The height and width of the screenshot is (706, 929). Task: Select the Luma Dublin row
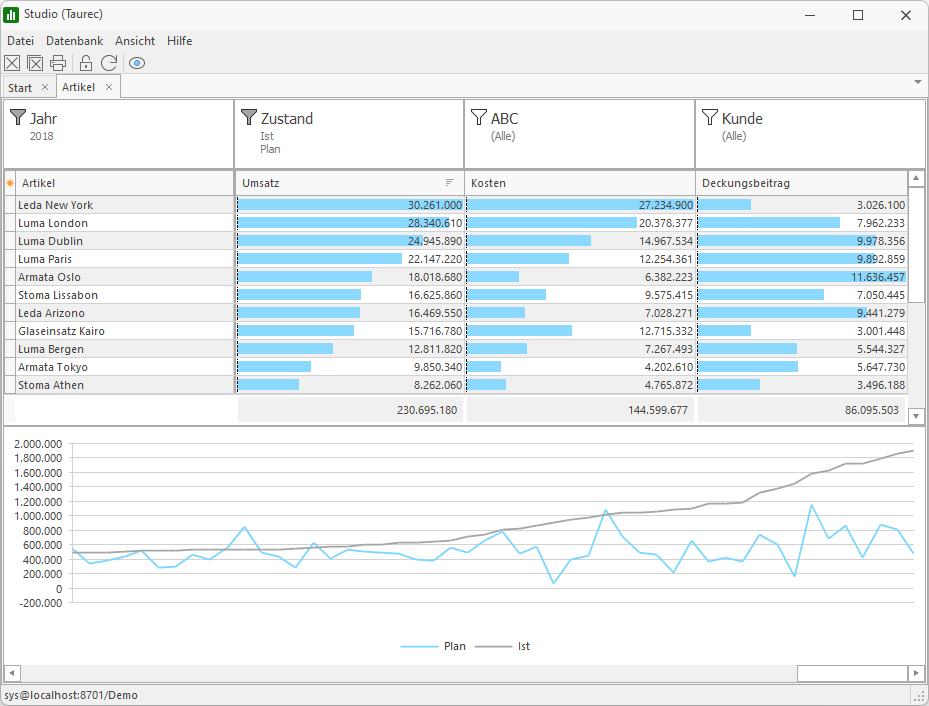(x=50, y=241)
